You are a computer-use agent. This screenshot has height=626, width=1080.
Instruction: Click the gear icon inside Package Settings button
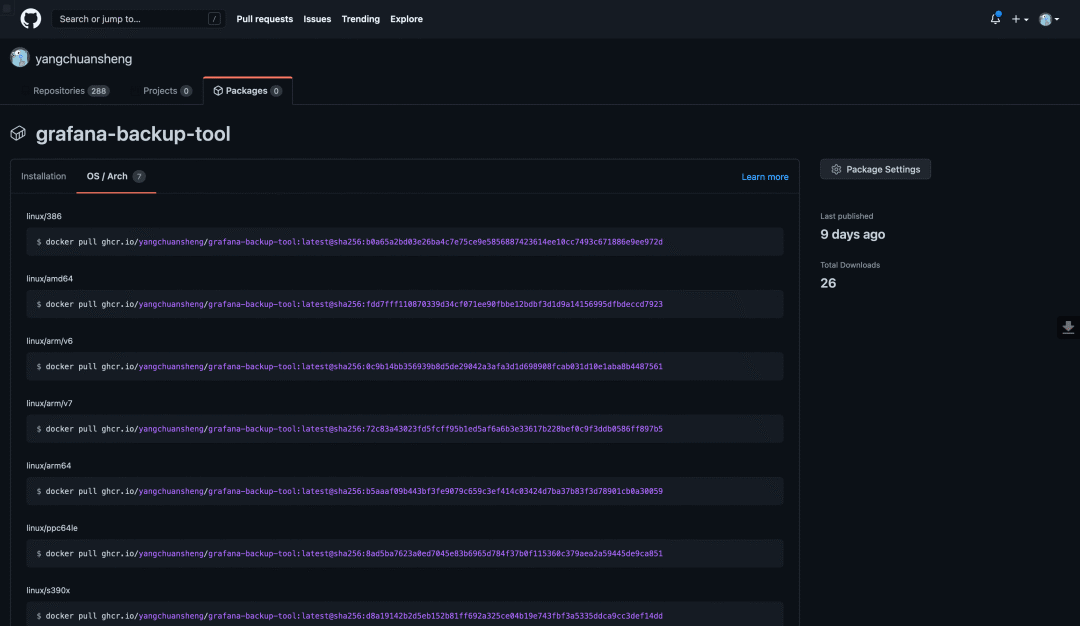coord(836,169)
